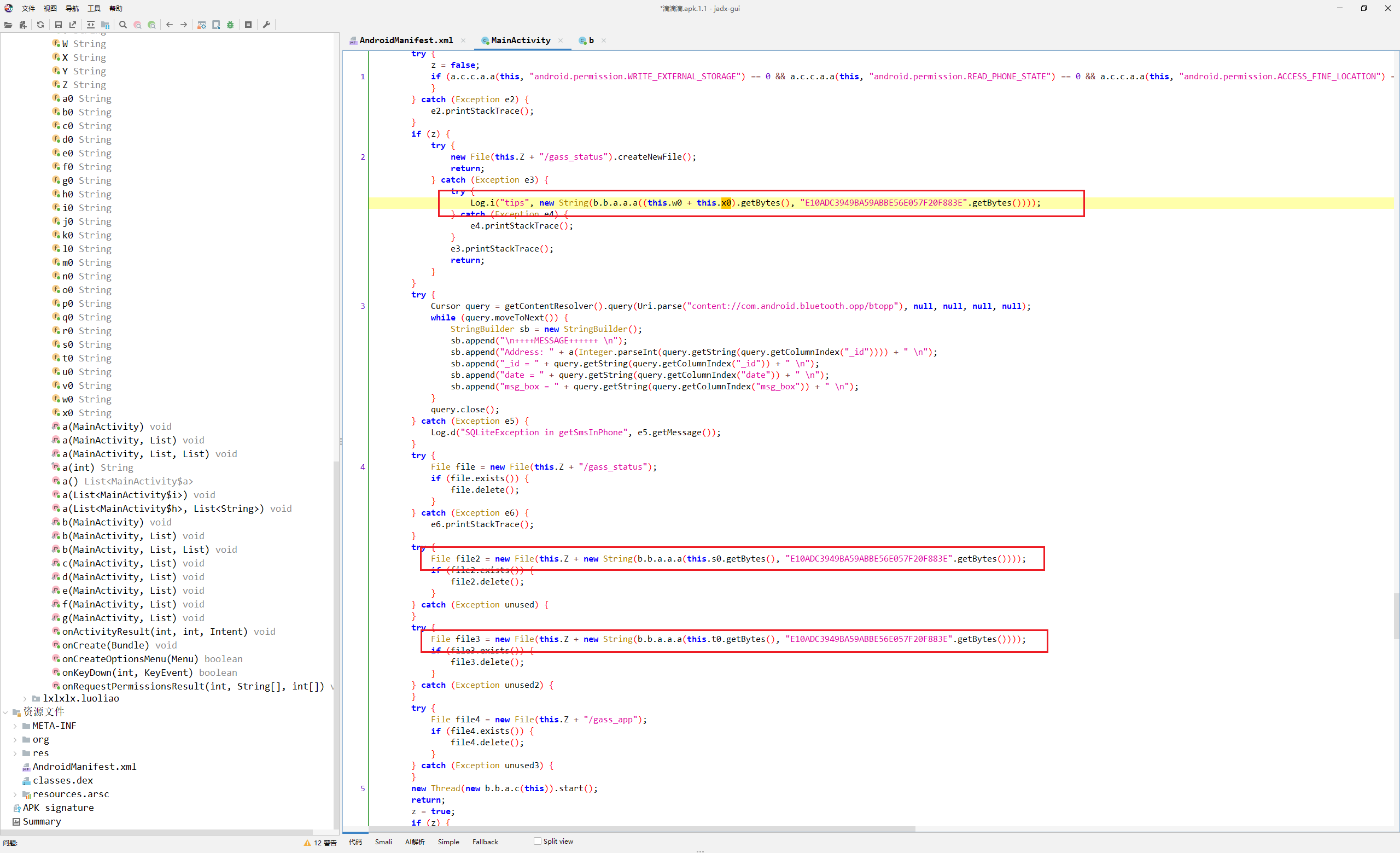Open the pink class search icon

(137, 25)
